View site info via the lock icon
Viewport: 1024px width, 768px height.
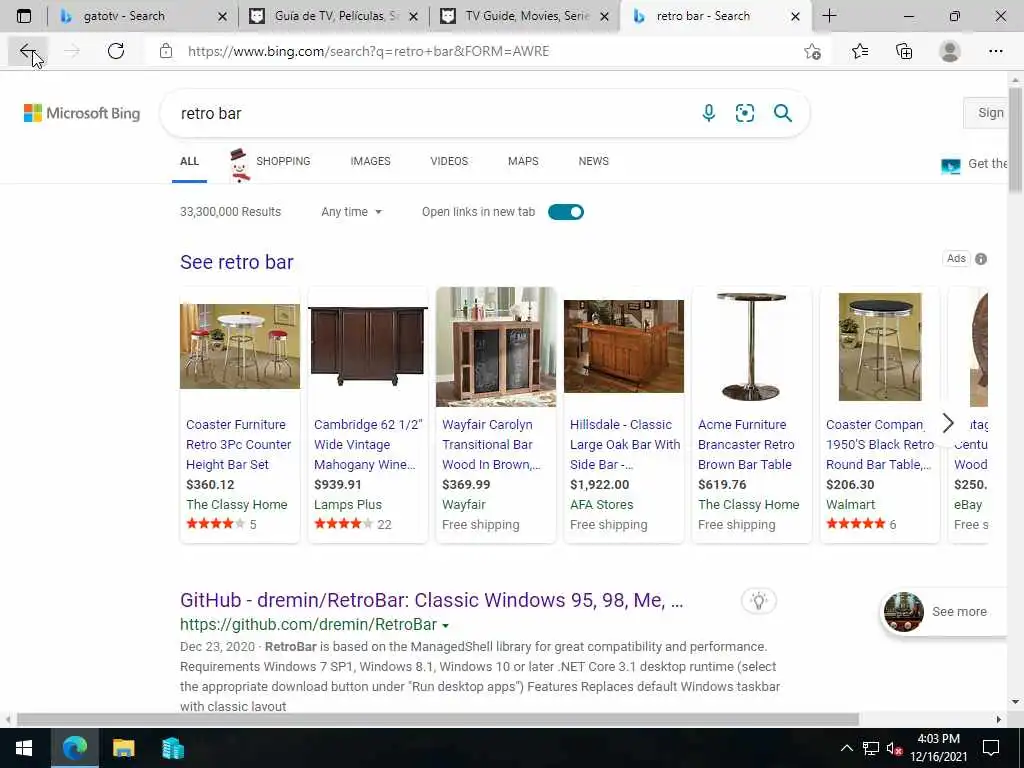pos(166,51)
